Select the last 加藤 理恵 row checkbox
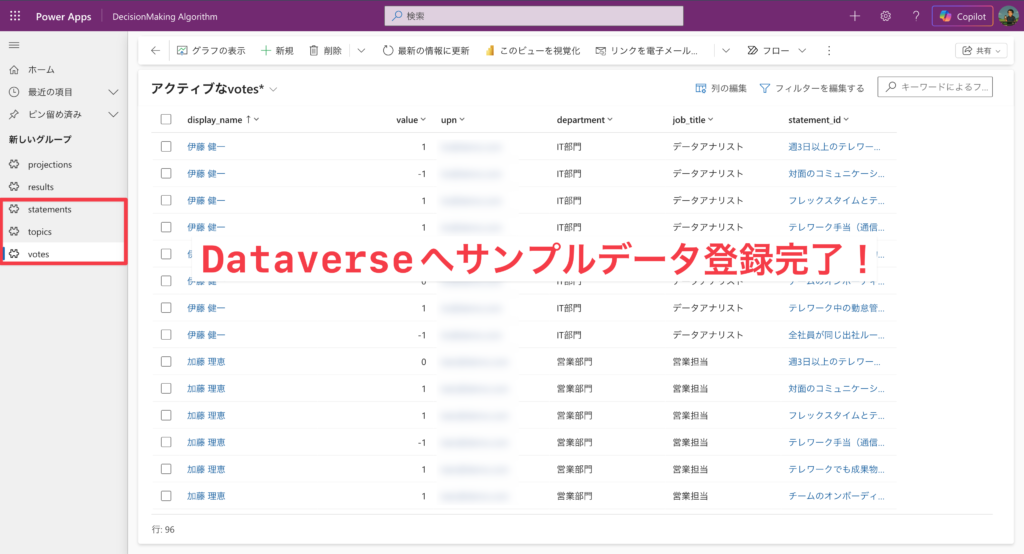Viewport: 1024px width, 554px height. (x=166, y=496)
